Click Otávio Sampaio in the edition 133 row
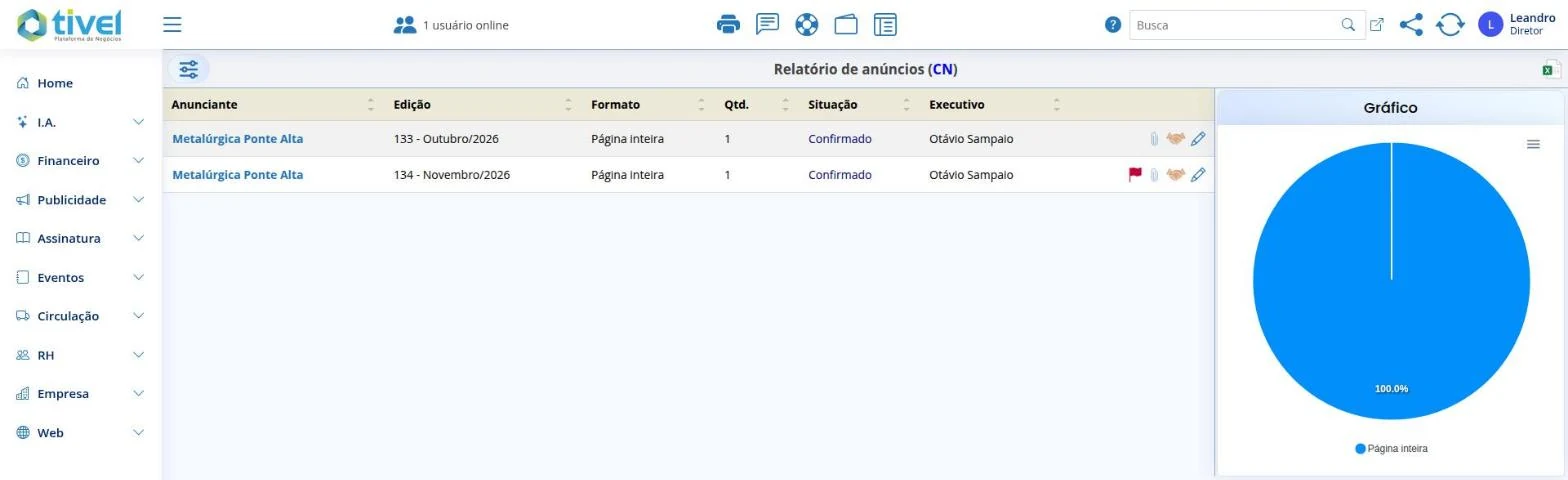 click(x=971, y=139)
